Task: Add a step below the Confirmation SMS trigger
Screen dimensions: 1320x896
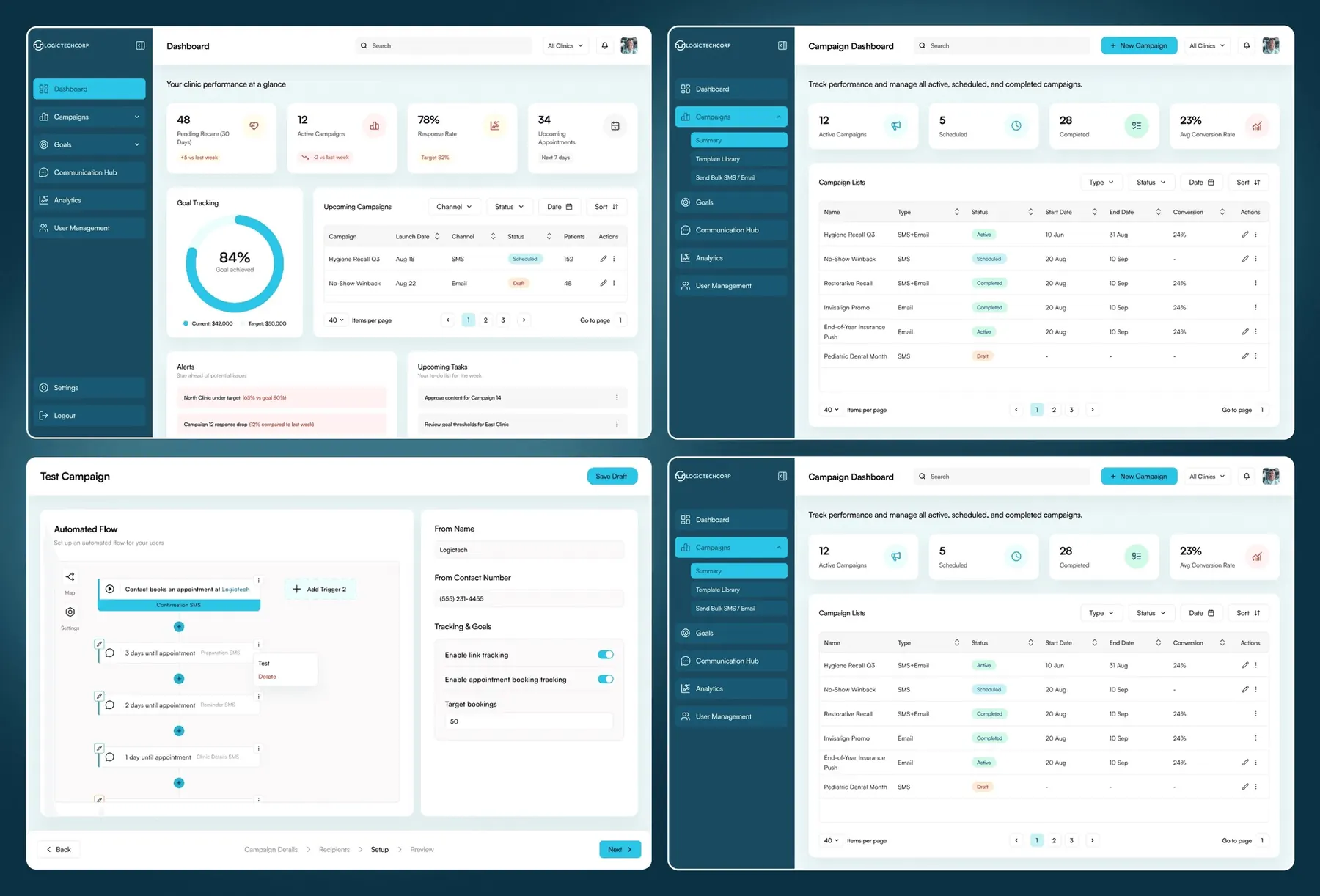Action: (x=179, y=627)
